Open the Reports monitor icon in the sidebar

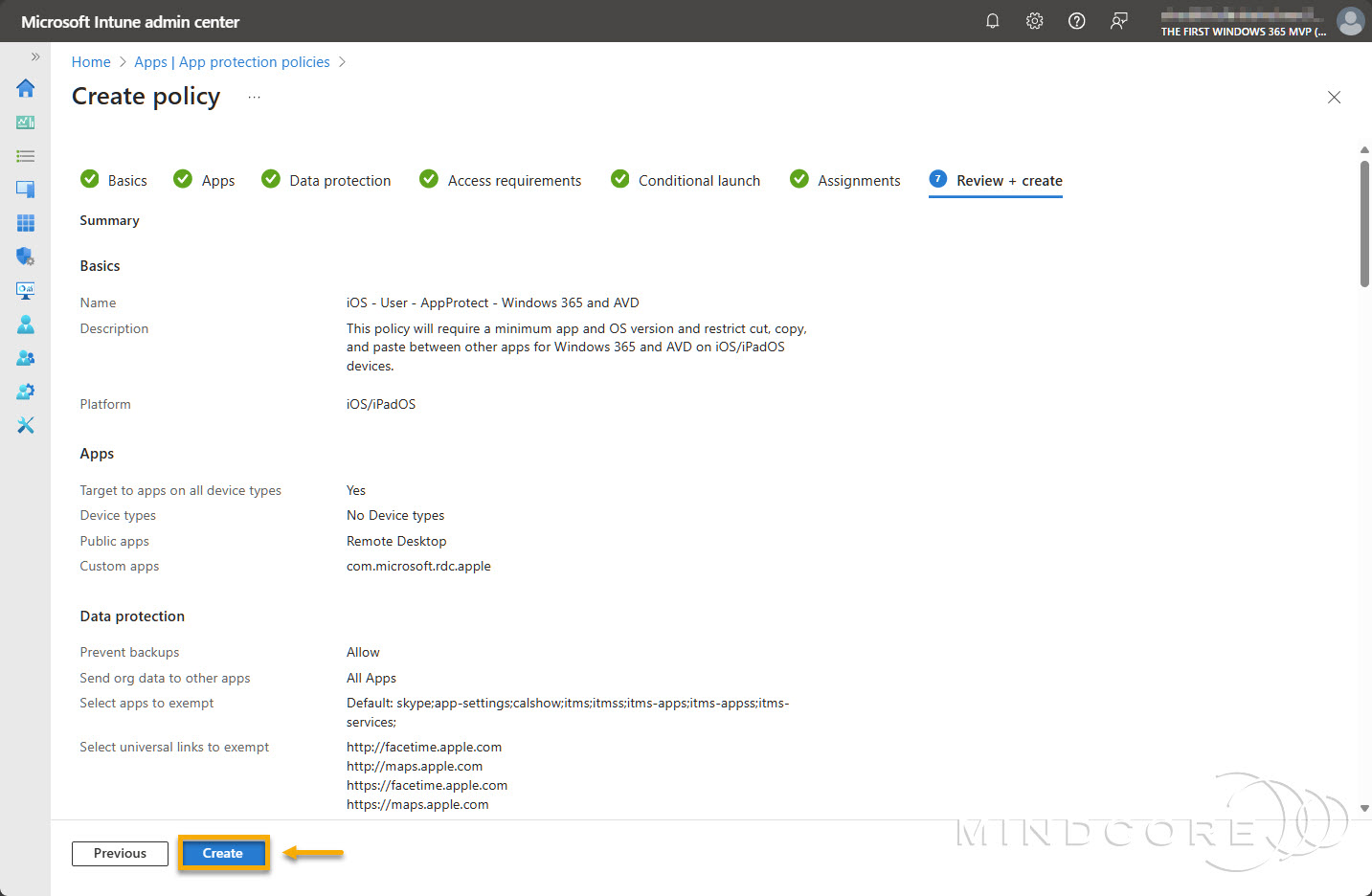point(25,290)
